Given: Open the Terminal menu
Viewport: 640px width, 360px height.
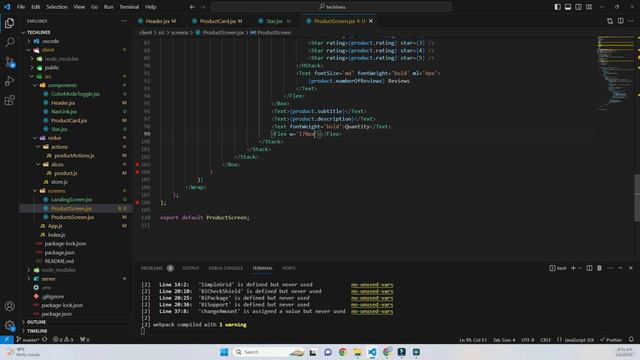Looking at the screenshot, I should 129,7.
